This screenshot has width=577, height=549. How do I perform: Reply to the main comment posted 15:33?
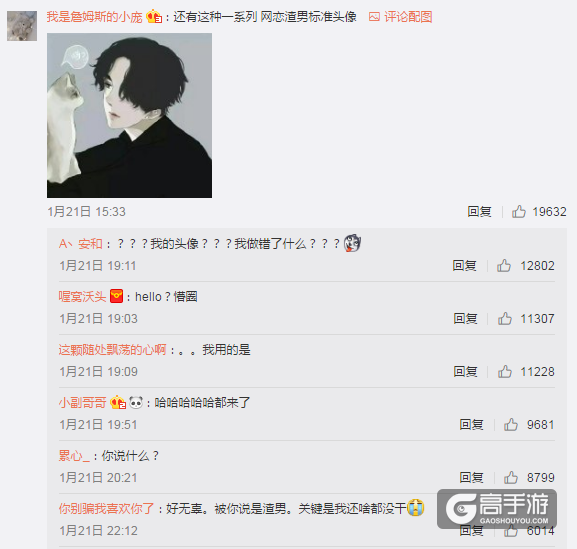click(x=479, y=212)
